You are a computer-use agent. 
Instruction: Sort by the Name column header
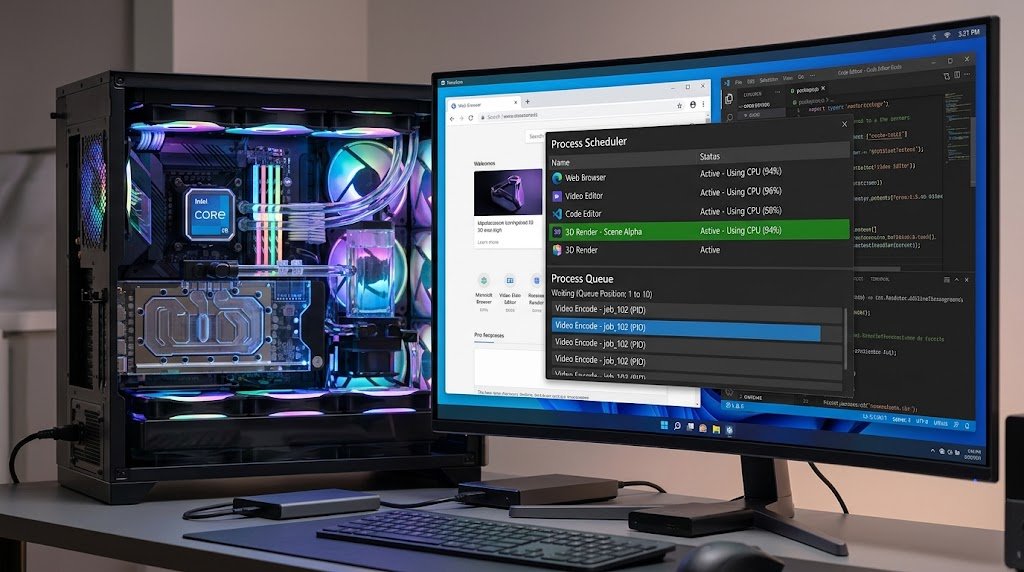(560, 162)
